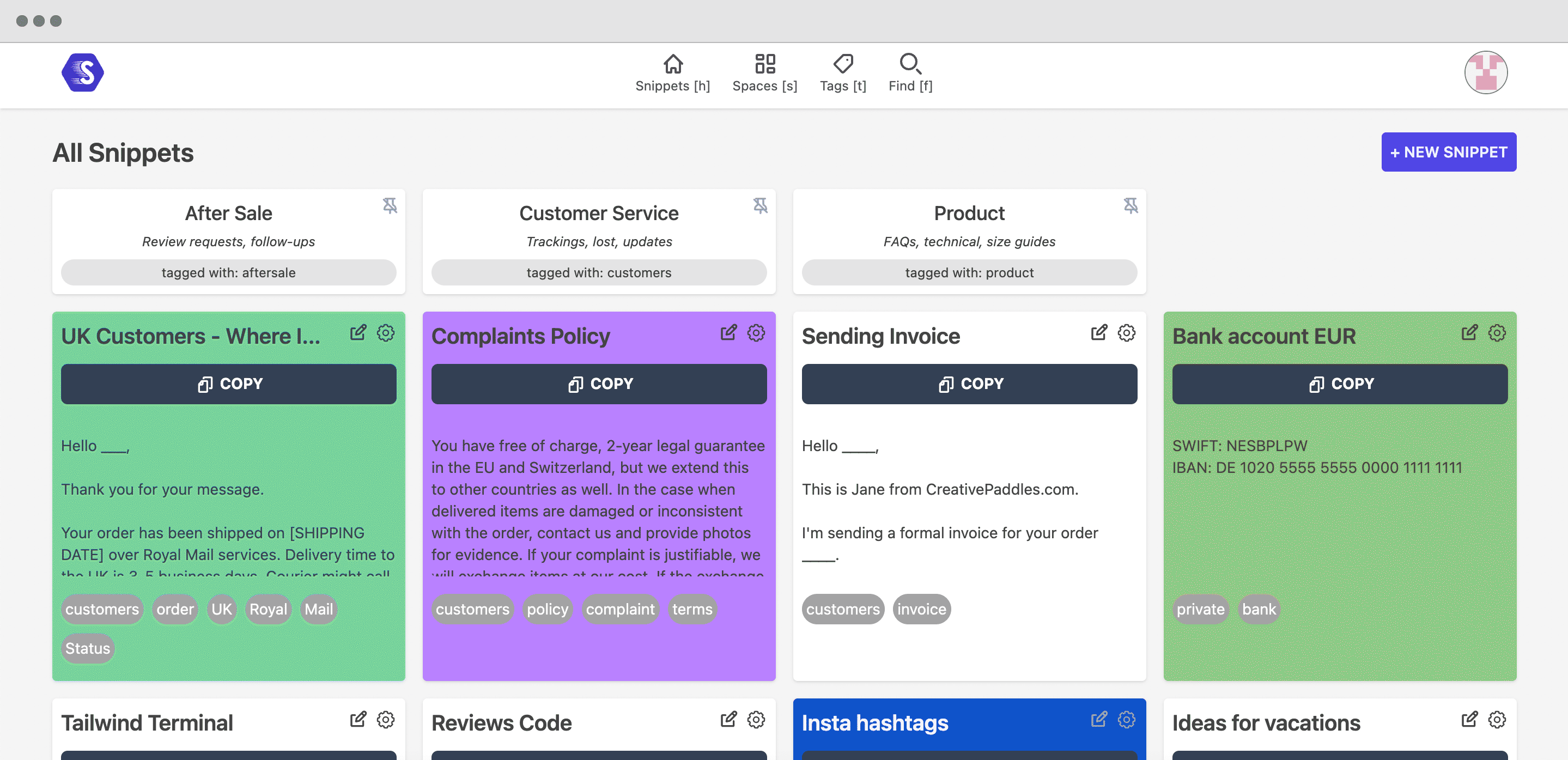Viewport: 1568px width, 760px height.
Task: Open settings gear for UK Customers snippet
Action: click(x=385, y=333)
